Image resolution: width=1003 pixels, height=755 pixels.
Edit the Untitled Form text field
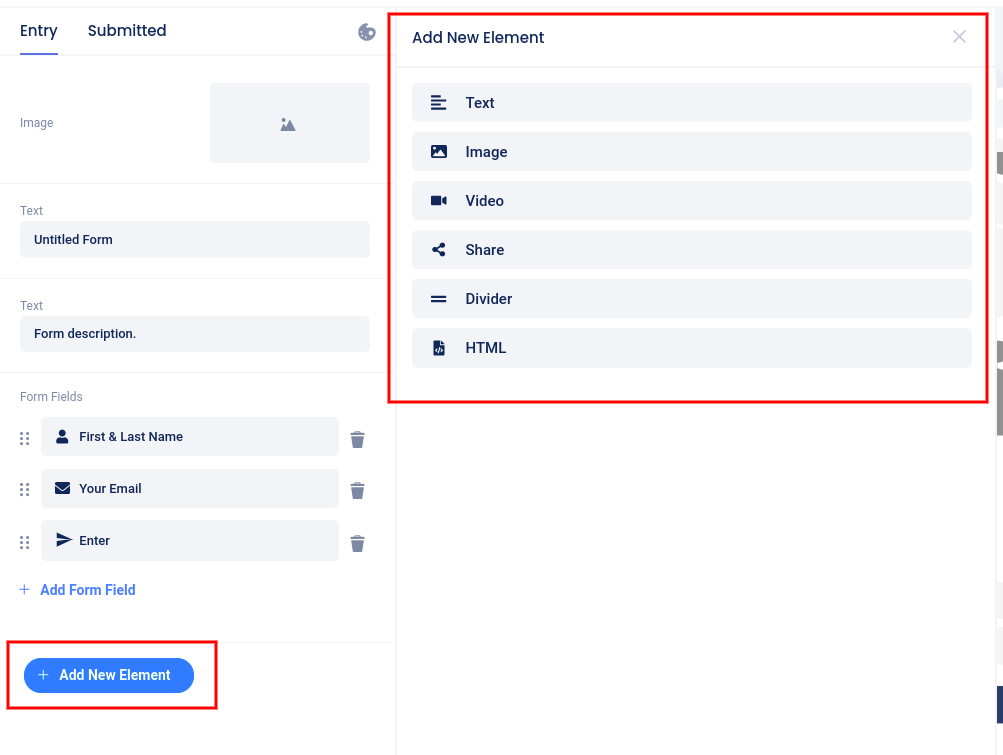click(x=194, y=240)
